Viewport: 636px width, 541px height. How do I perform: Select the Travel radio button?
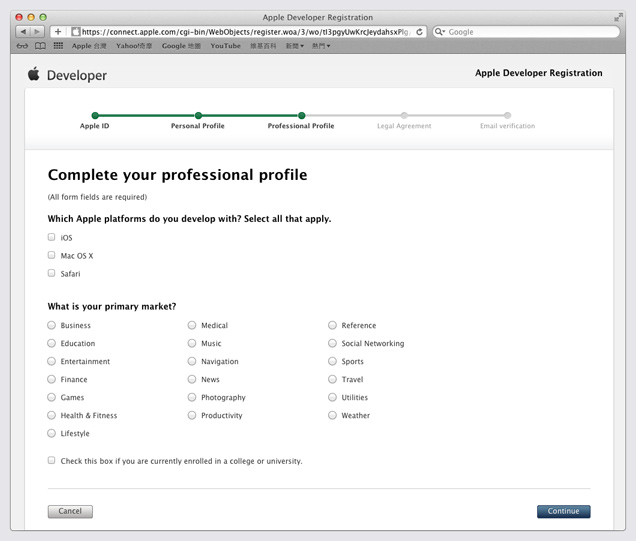333,379
